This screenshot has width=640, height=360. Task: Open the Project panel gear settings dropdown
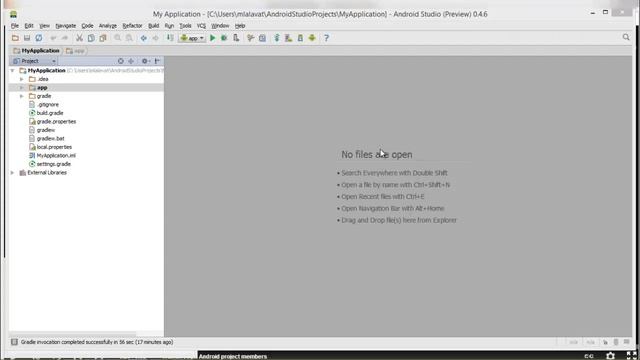[x=145, y=61]
